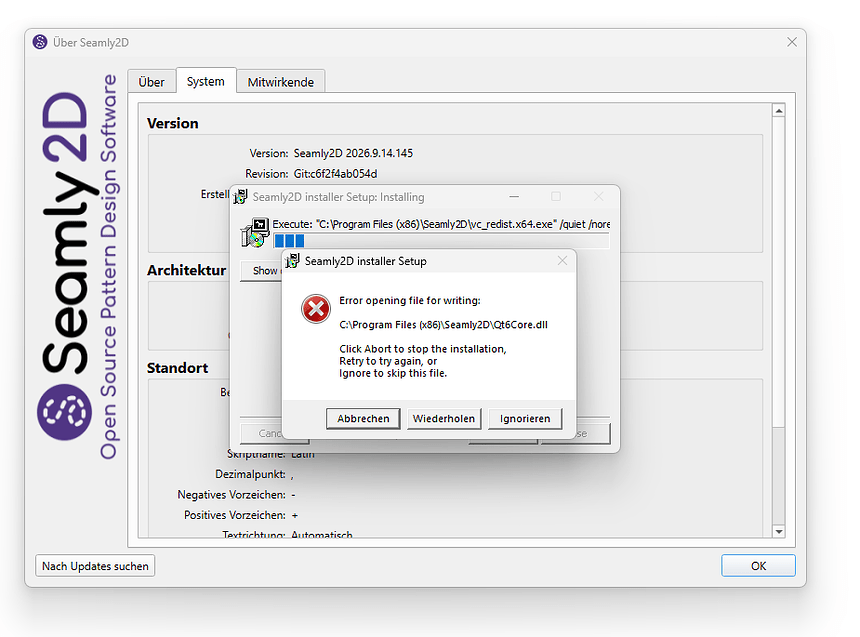This screenshot has height=637, width=860.
Task: Click the red error icon in the dialog
Action: (x=316, y=309)
